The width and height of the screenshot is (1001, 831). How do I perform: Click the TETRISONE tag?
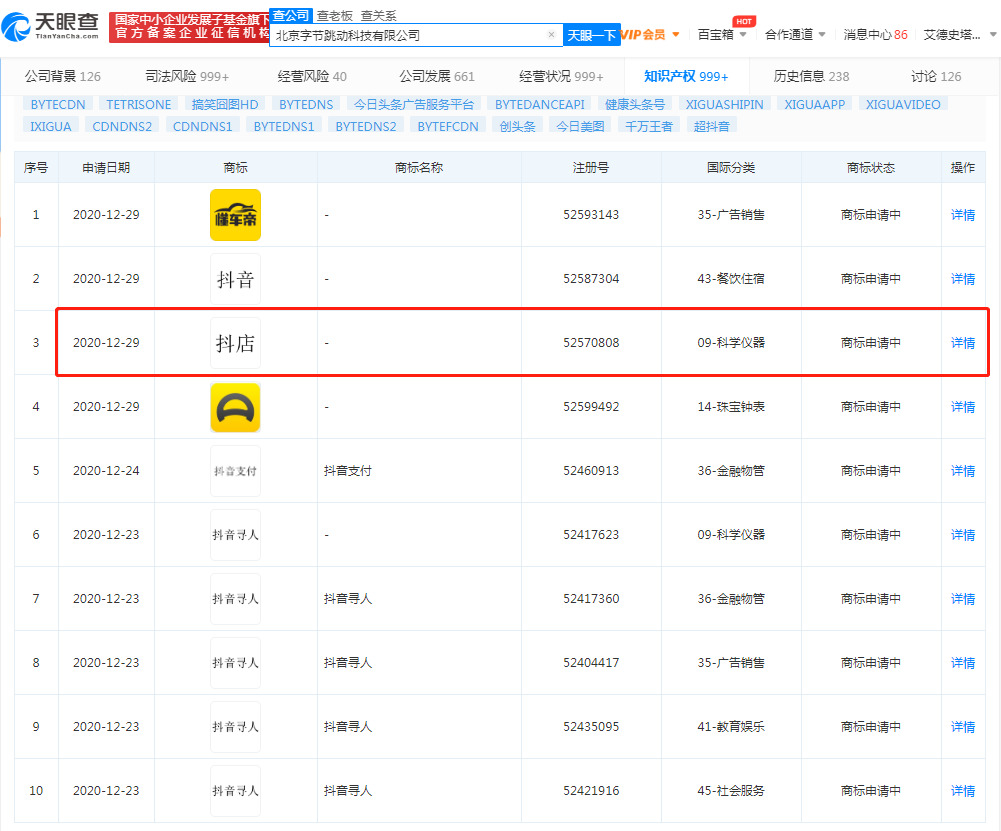click(139, 104)
